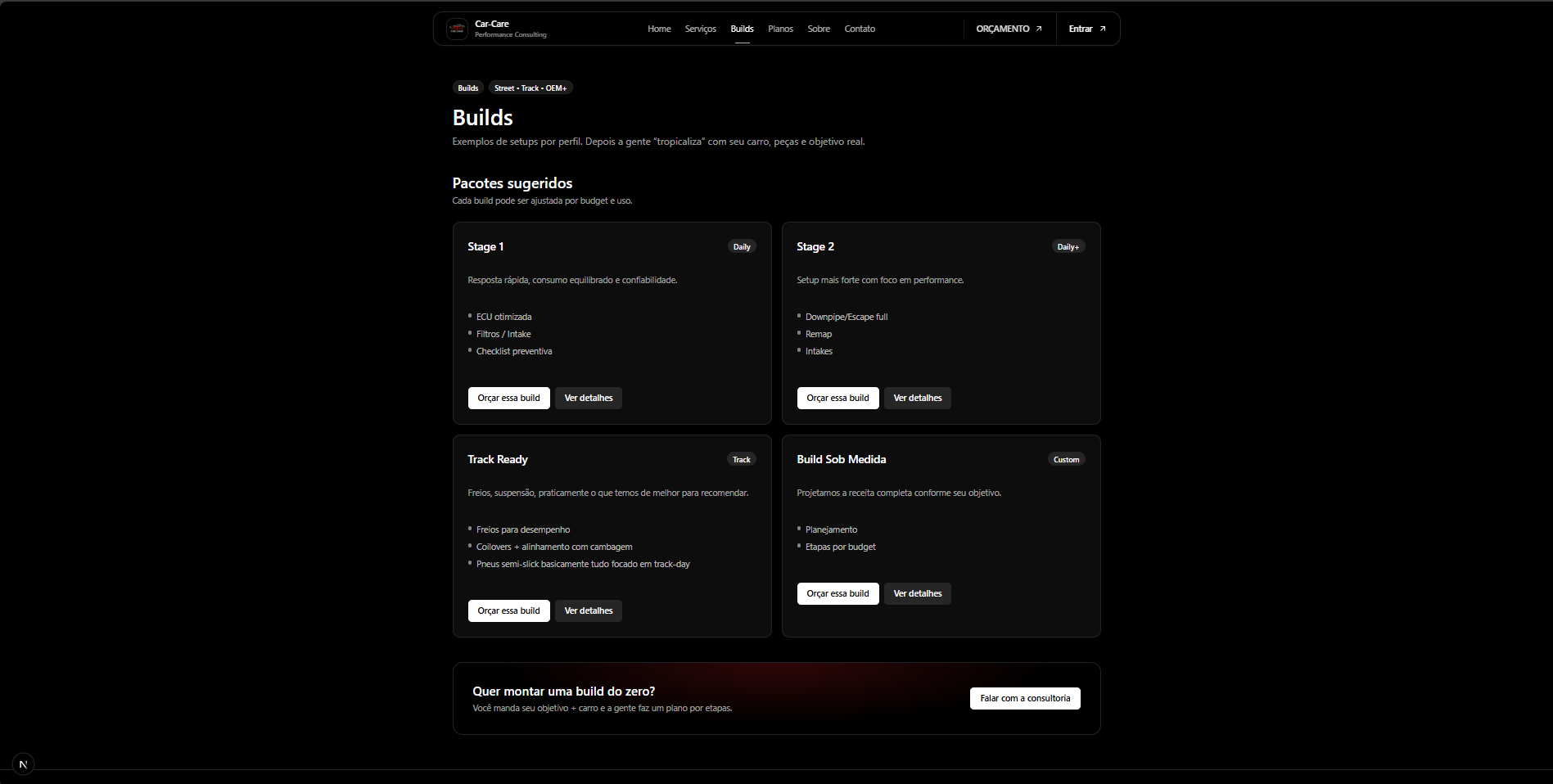
Task: Click the ORÇAMENTO button with arrow
Action: [1009, 29]
